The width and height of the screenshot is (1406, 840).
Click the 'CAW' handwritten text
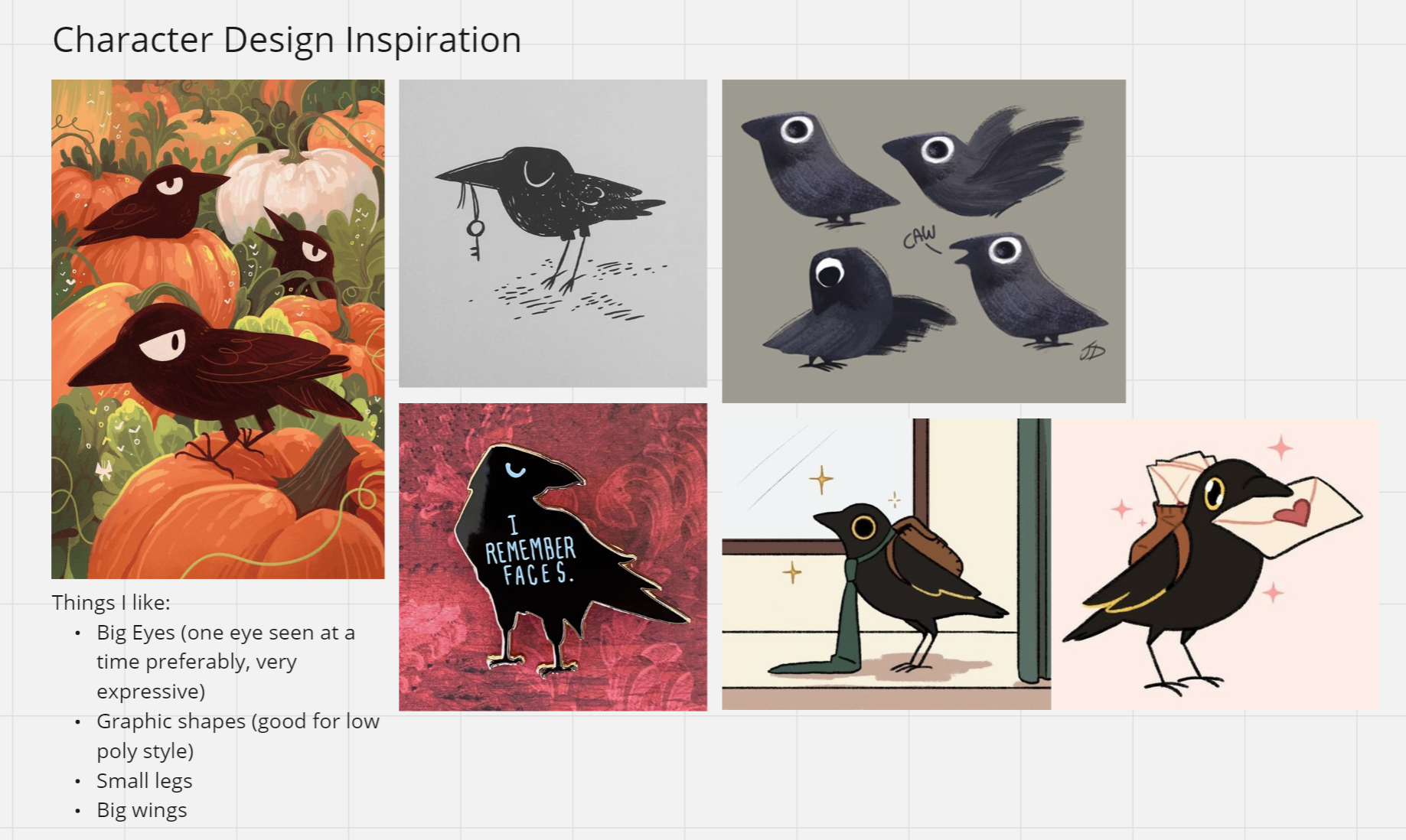920,238
